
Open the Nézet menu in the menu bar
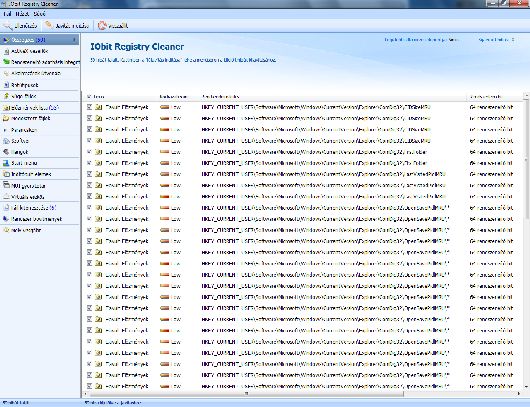pos(22,14)
